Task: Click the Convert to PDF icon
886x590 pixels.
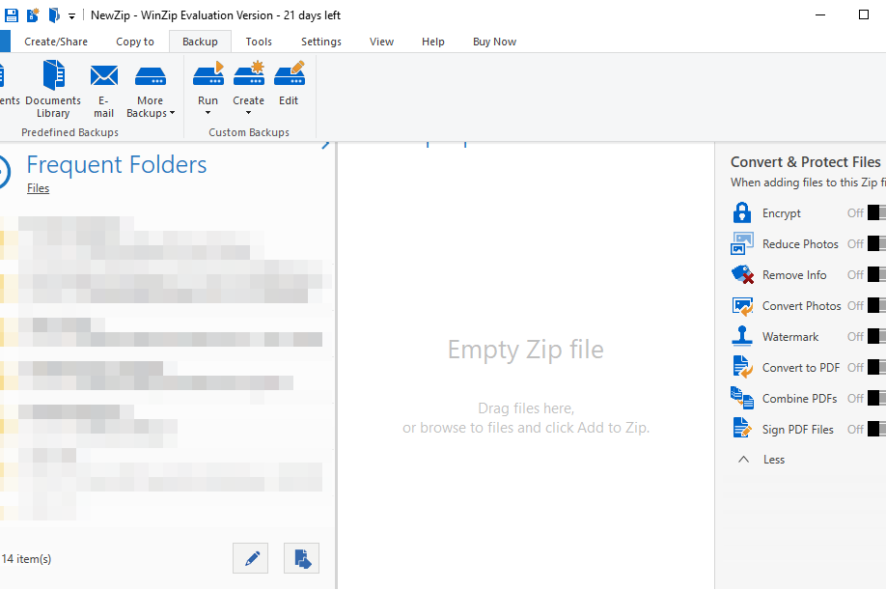Action: click(742, 367)
